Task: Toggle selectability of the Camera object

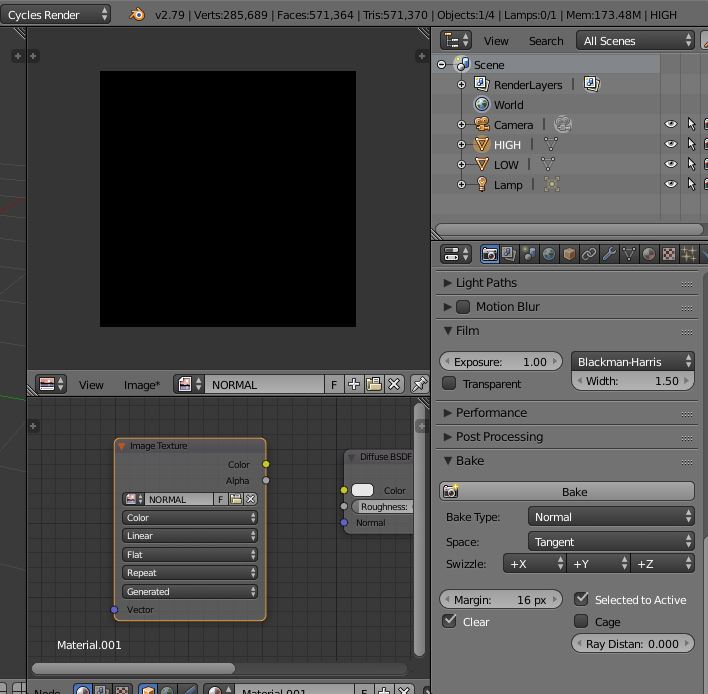Action: [x=691, y=124]
